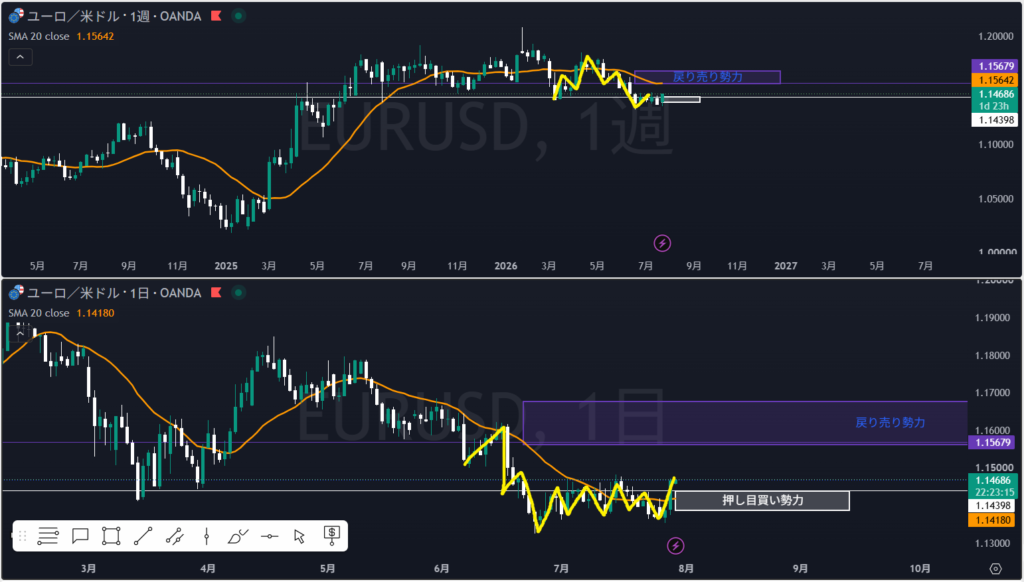Image resolution: width=1024 pixels, height=582 pixels.
Task: Click the green market status dot on weekly chart
Action: [x=238, y=16]
